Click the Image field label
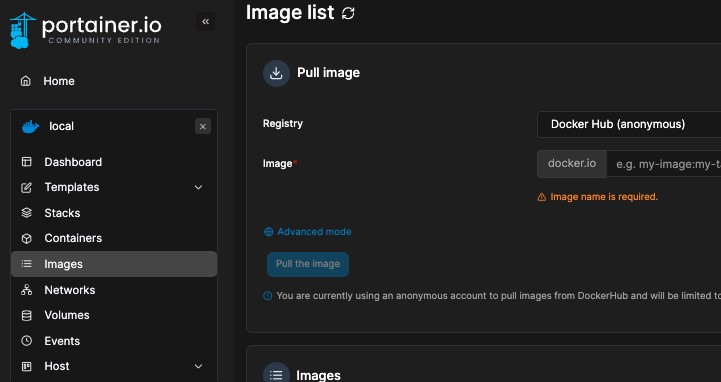 (x=277, y=164)
